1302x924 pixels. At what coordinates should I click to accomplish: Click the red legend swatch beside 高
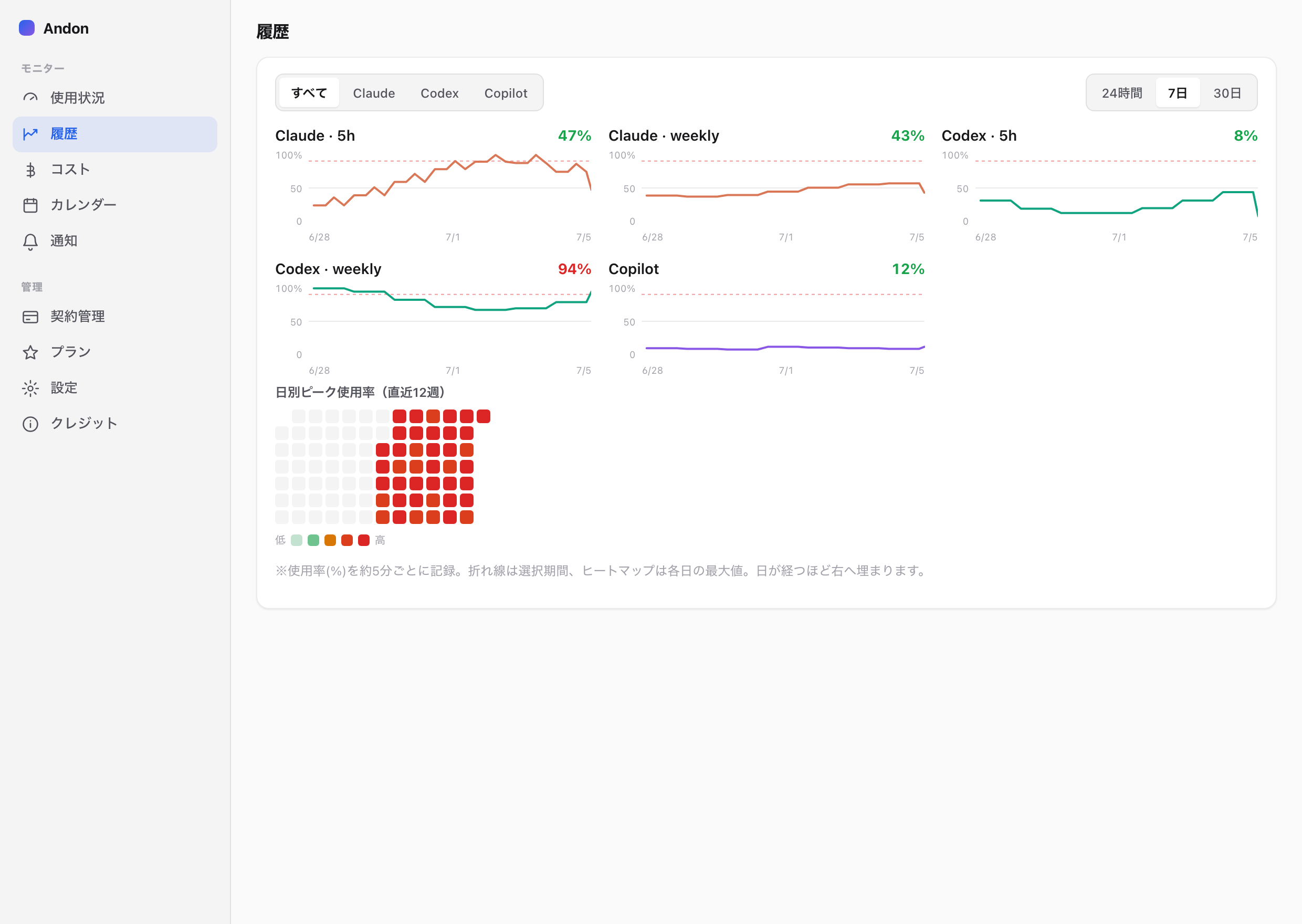[364, 540]
